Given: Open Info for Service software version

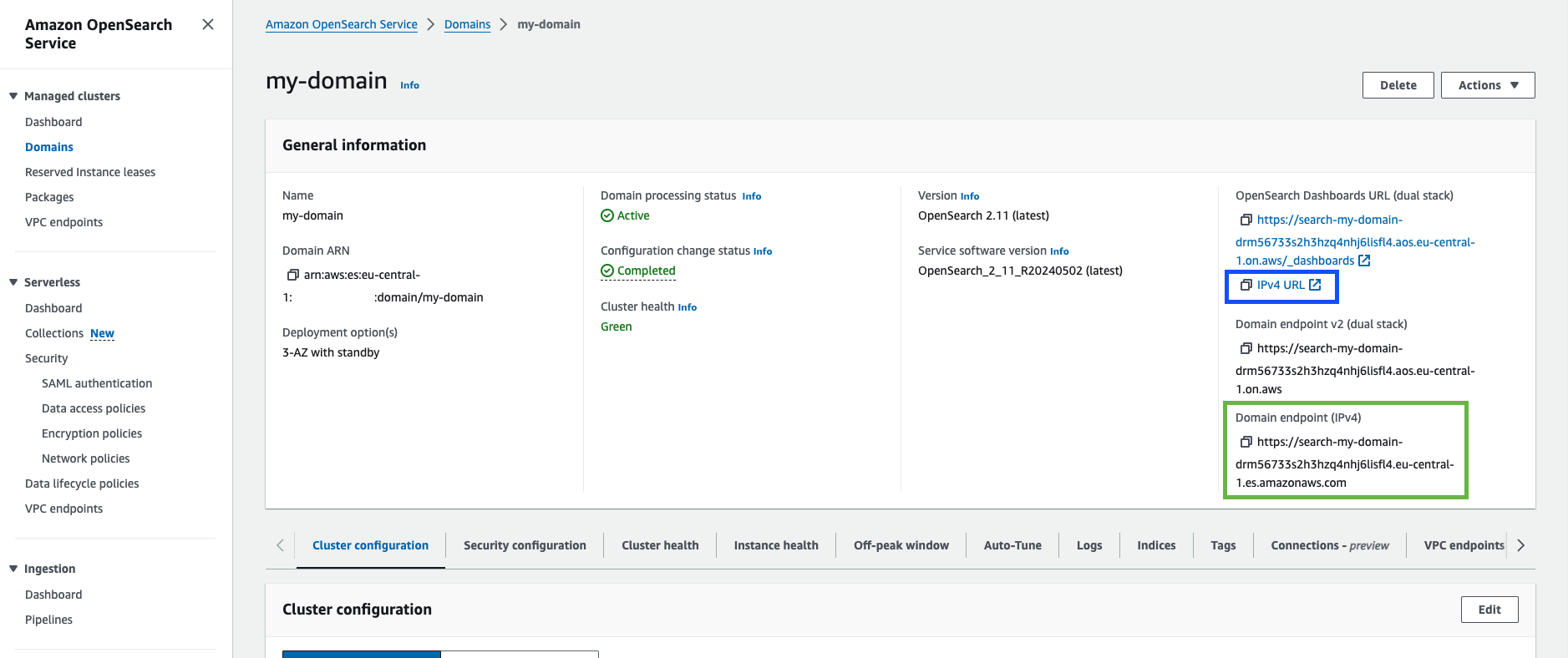Looking at the screenshot, I should 1059,251.
